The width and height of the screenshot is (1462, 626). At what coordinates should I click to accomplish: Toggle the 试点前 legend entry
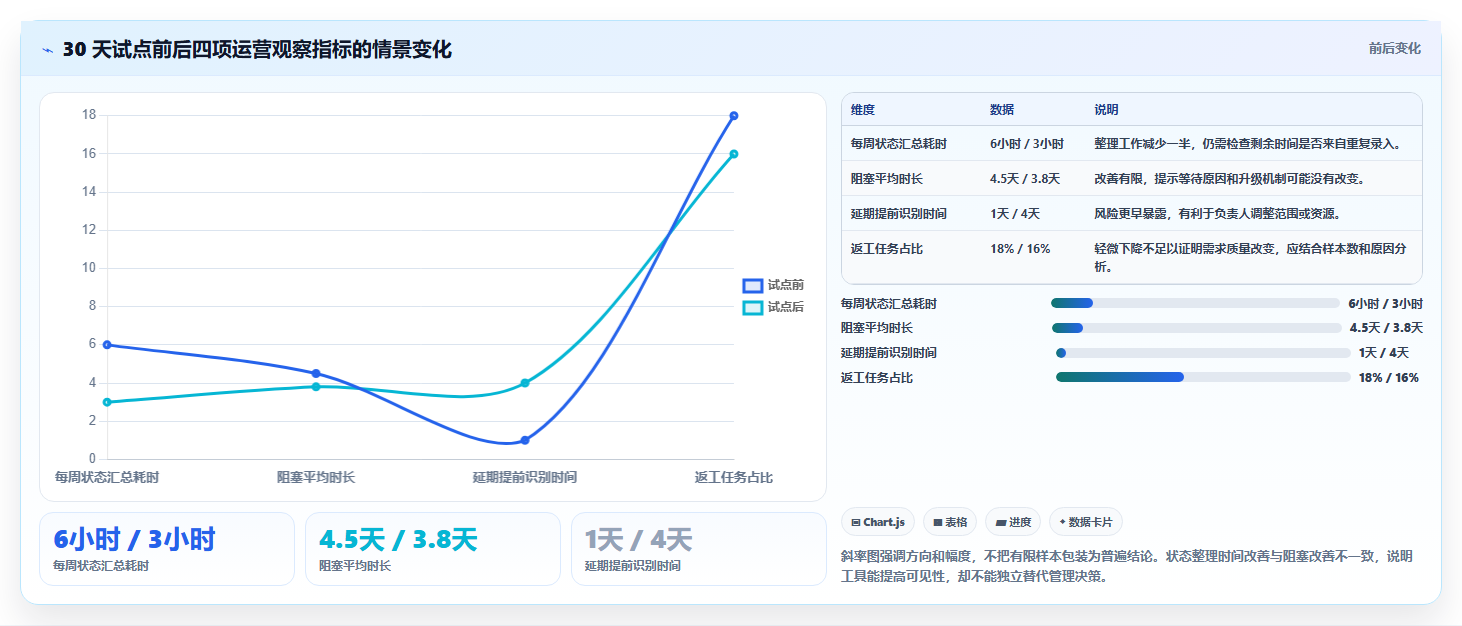tap(773, 285)
